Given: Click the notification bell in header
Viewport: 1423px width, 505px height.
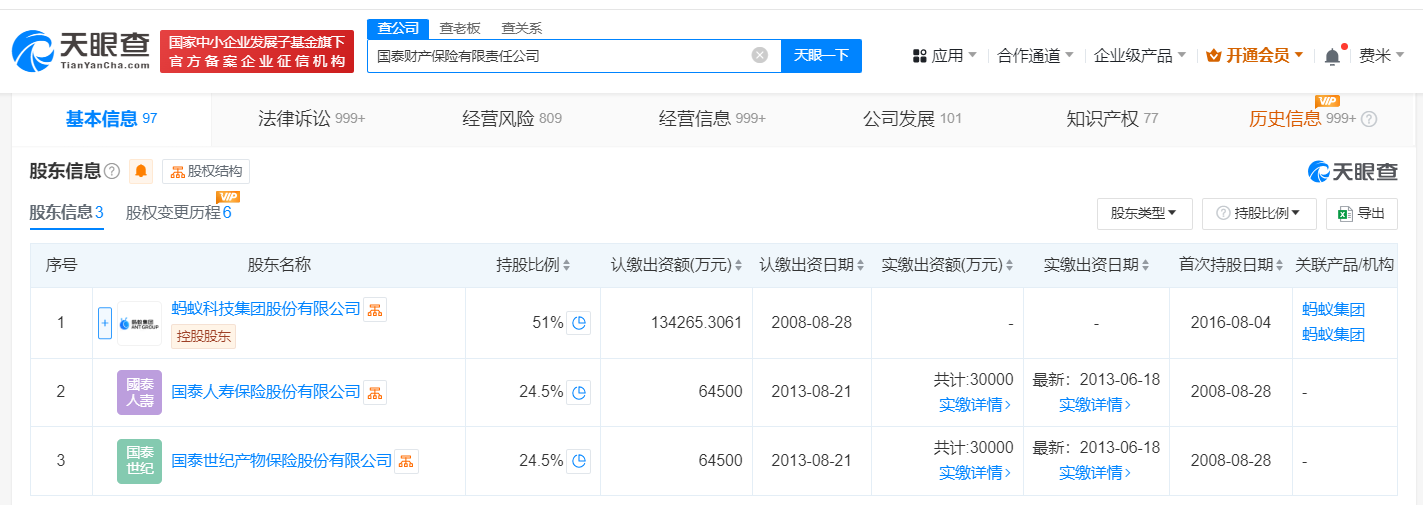Looking at the screenshot, I should click(x=1332, y=56).
